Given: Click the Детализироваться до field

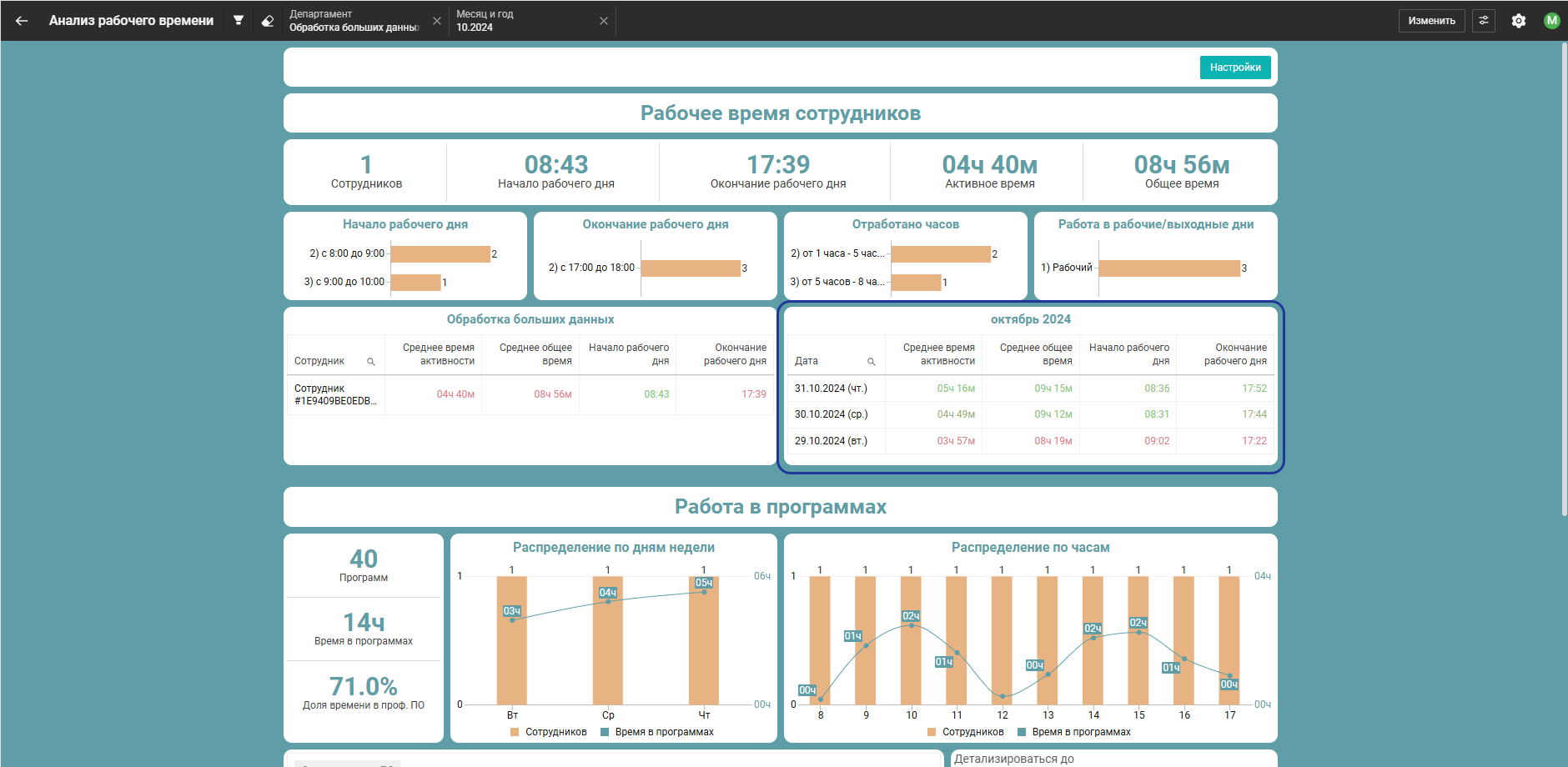Looking at the screenshot, I should (1114, 759).
